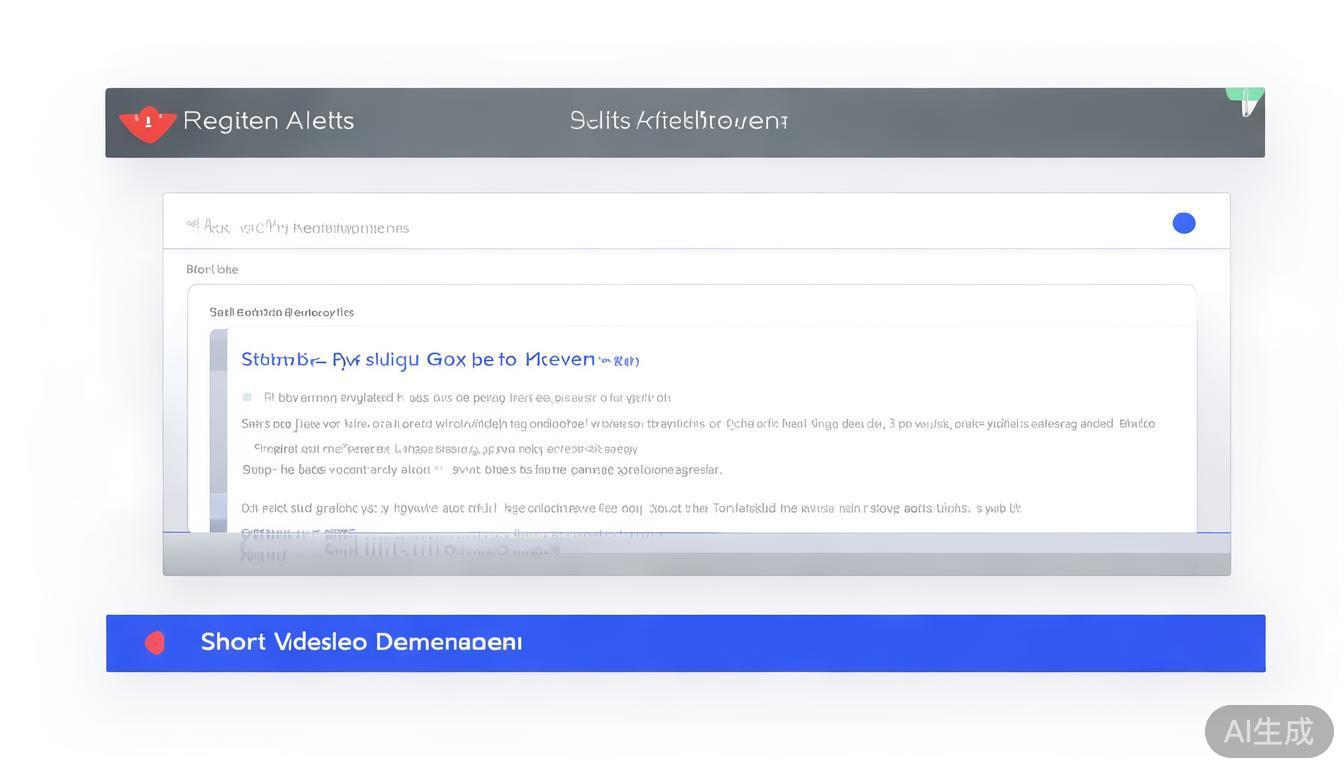Click the green pin icon in header corner
1344x768 pixels.
click(1246, 99)
